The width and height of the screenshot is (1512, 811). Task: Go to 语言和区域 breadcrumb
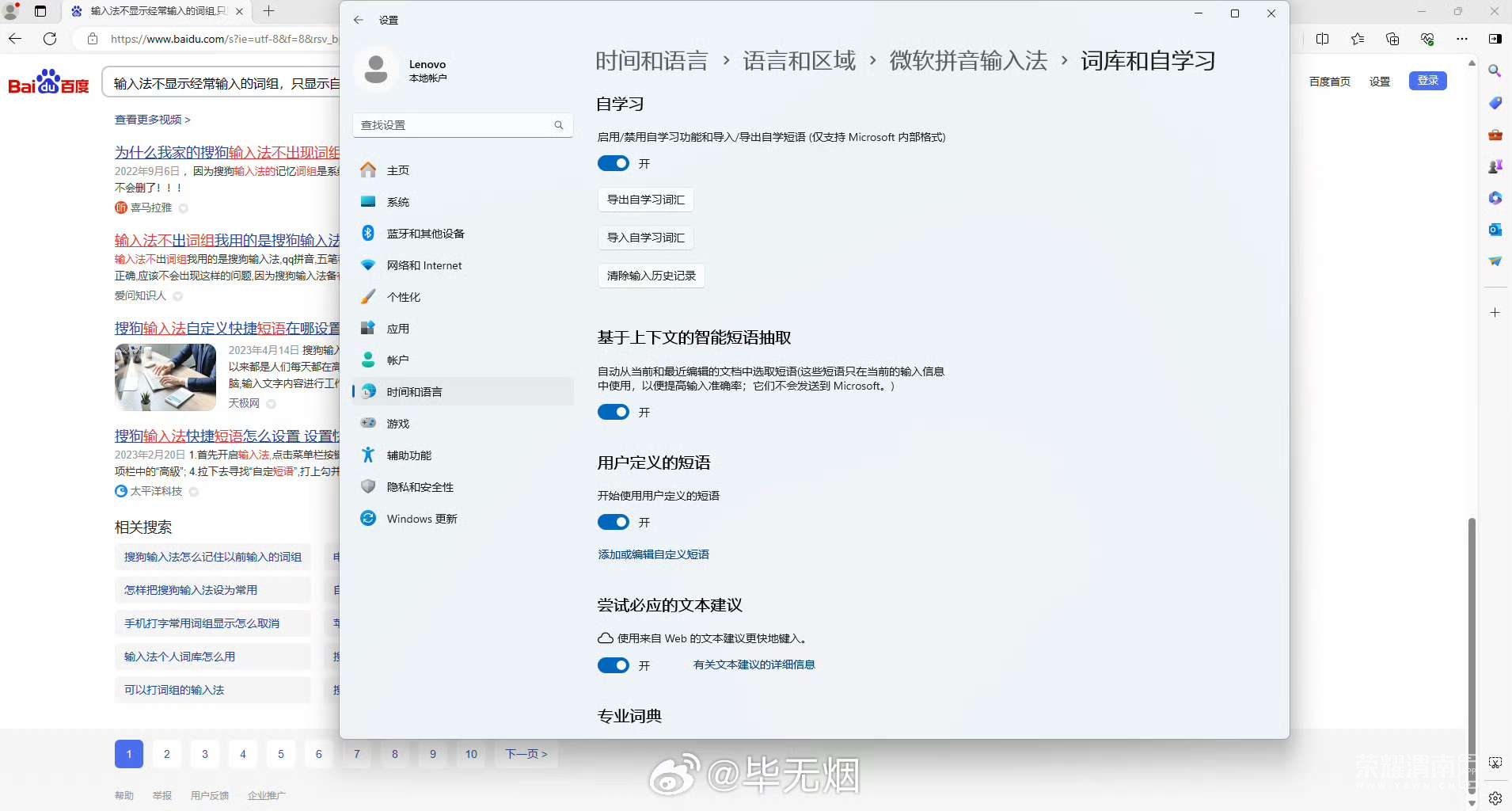(799, 61)
